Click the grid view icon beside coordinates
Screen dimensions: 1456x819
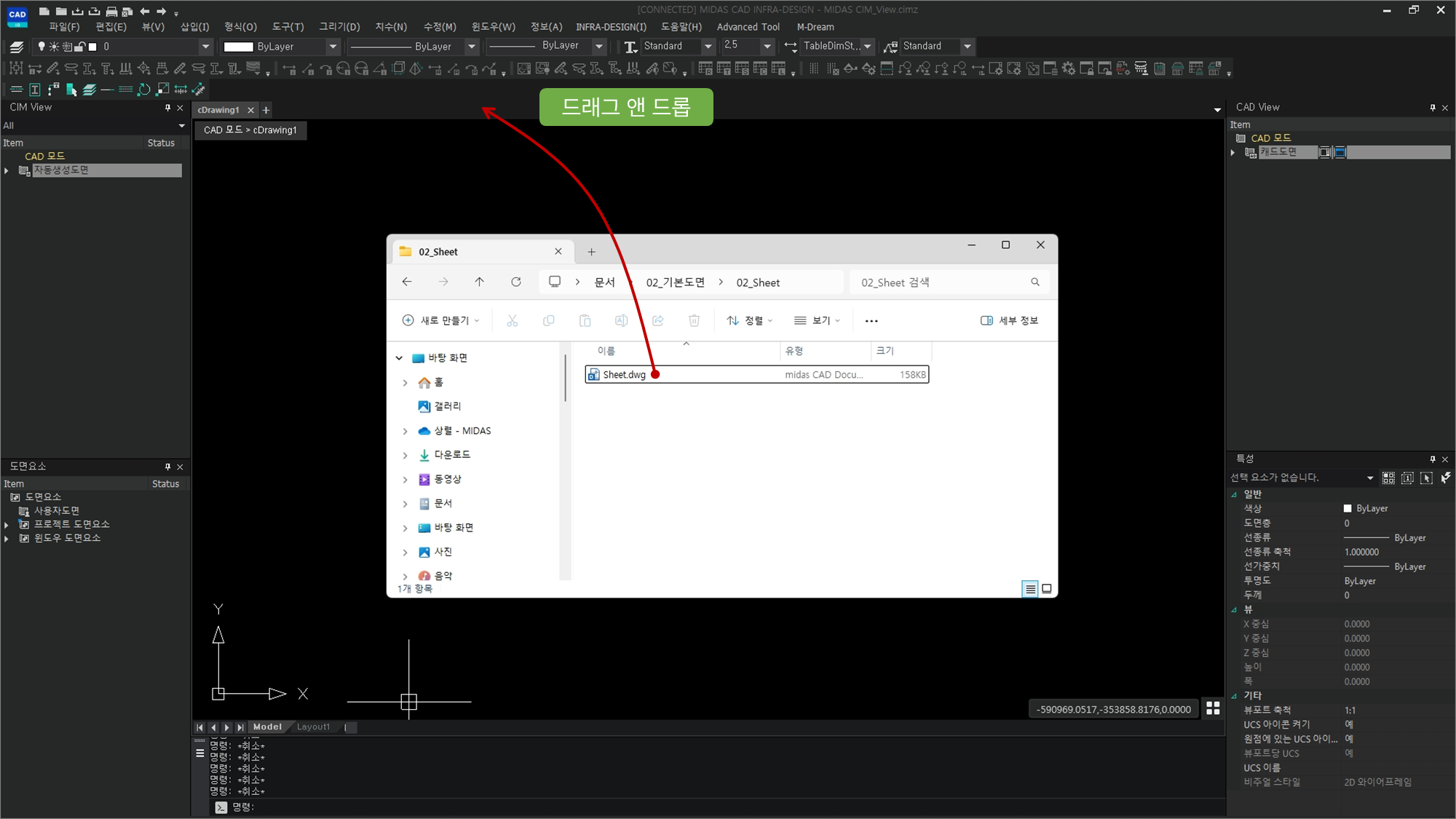pyautogui.click(x=1213, y=708)
